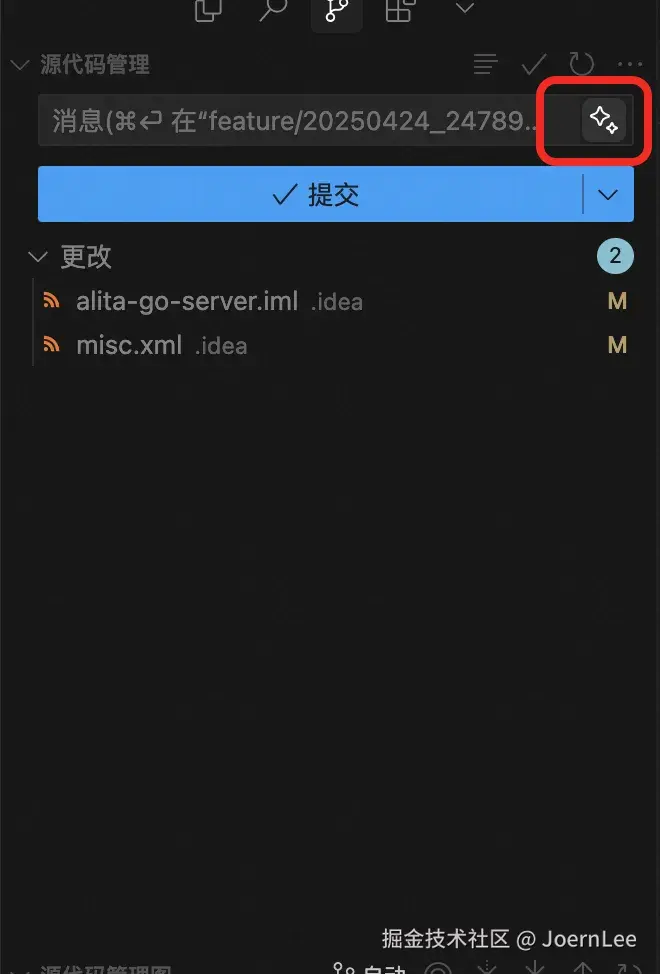The image size is (660, 974).
Task: Select the Source Control branch icon
Action: (337, 11)
